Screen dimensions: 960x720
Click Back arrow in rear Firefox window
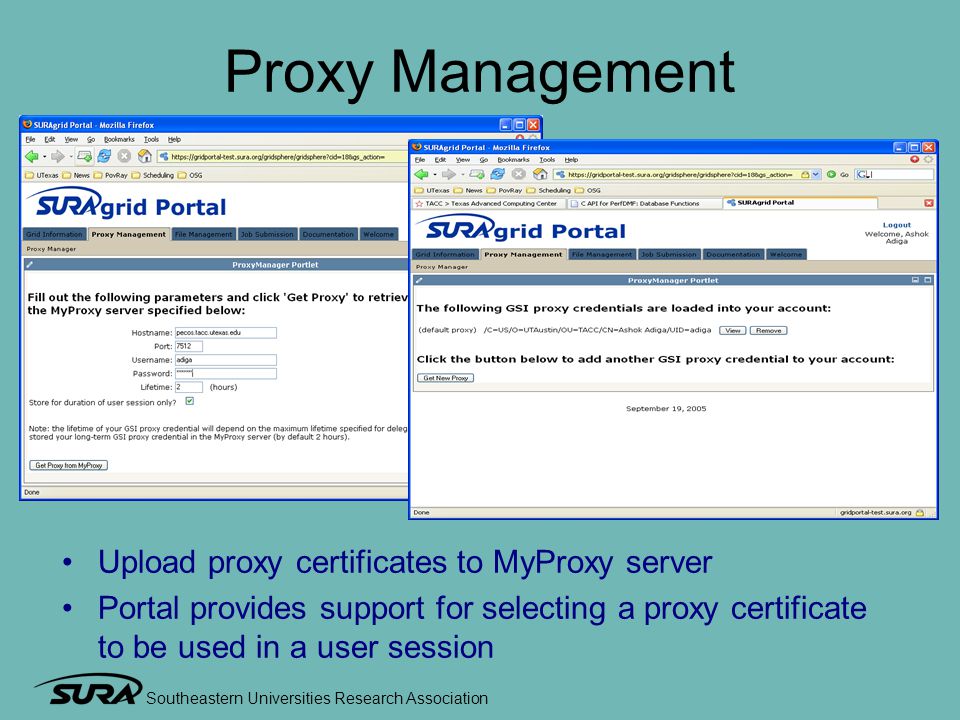click(31, 156)
